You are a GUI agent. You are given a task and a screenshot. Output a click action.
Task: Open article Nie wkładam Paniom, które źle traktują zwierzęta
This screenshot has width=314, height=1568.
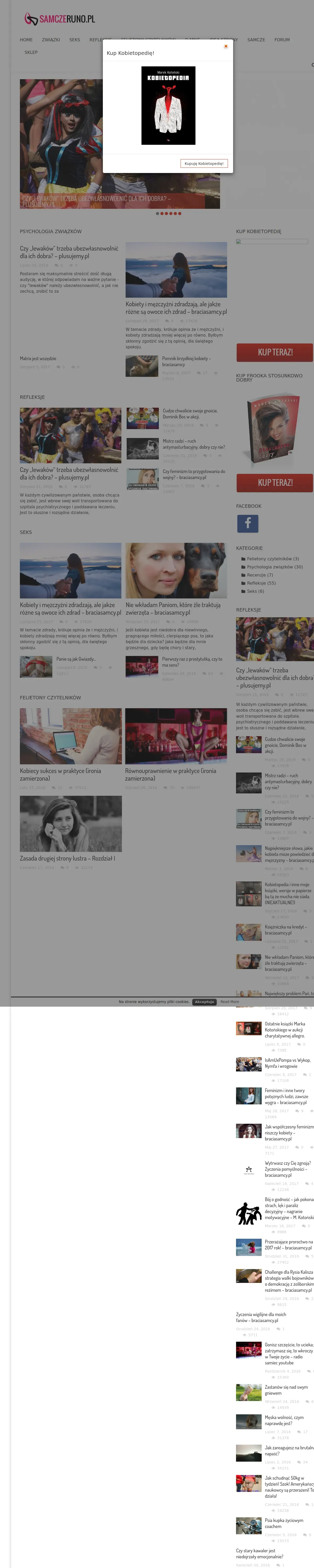coord(173,609)
